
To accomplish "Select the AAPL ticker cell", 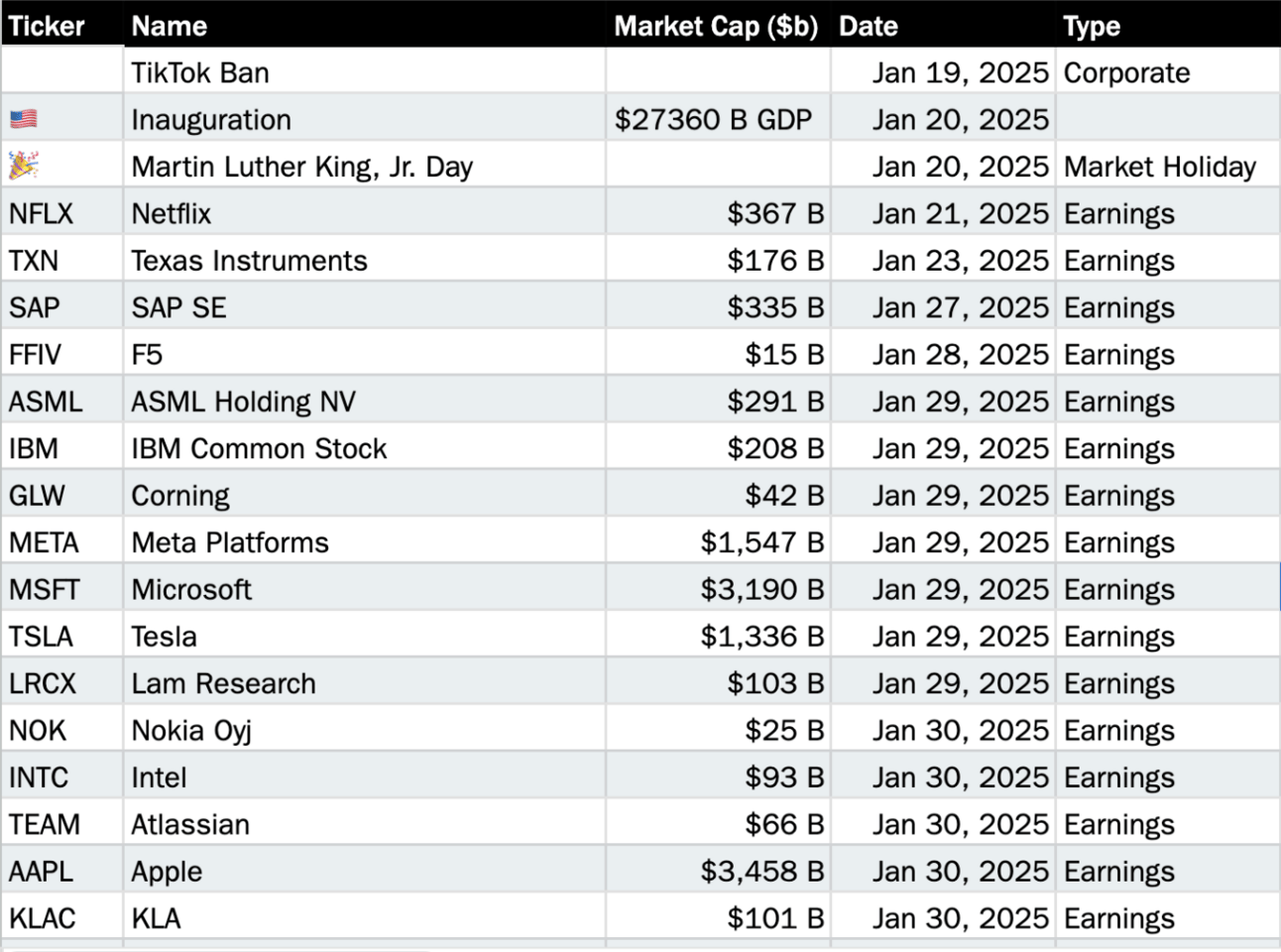I will click(62, 871).
